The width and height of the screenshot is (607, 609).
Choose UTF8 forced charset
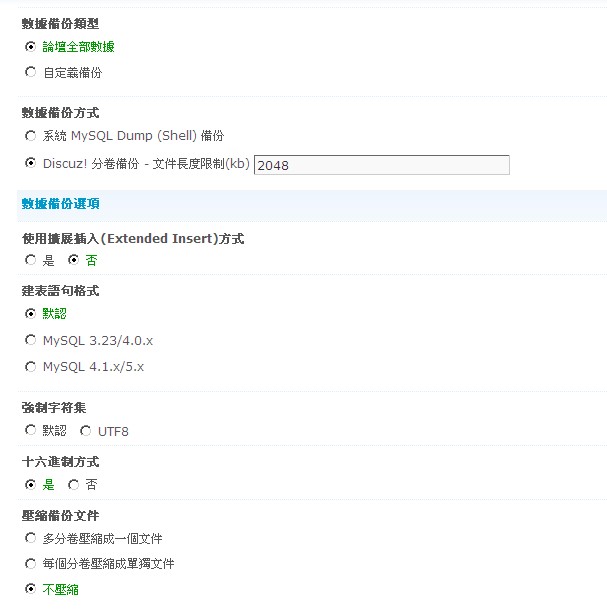coord(85,430)
